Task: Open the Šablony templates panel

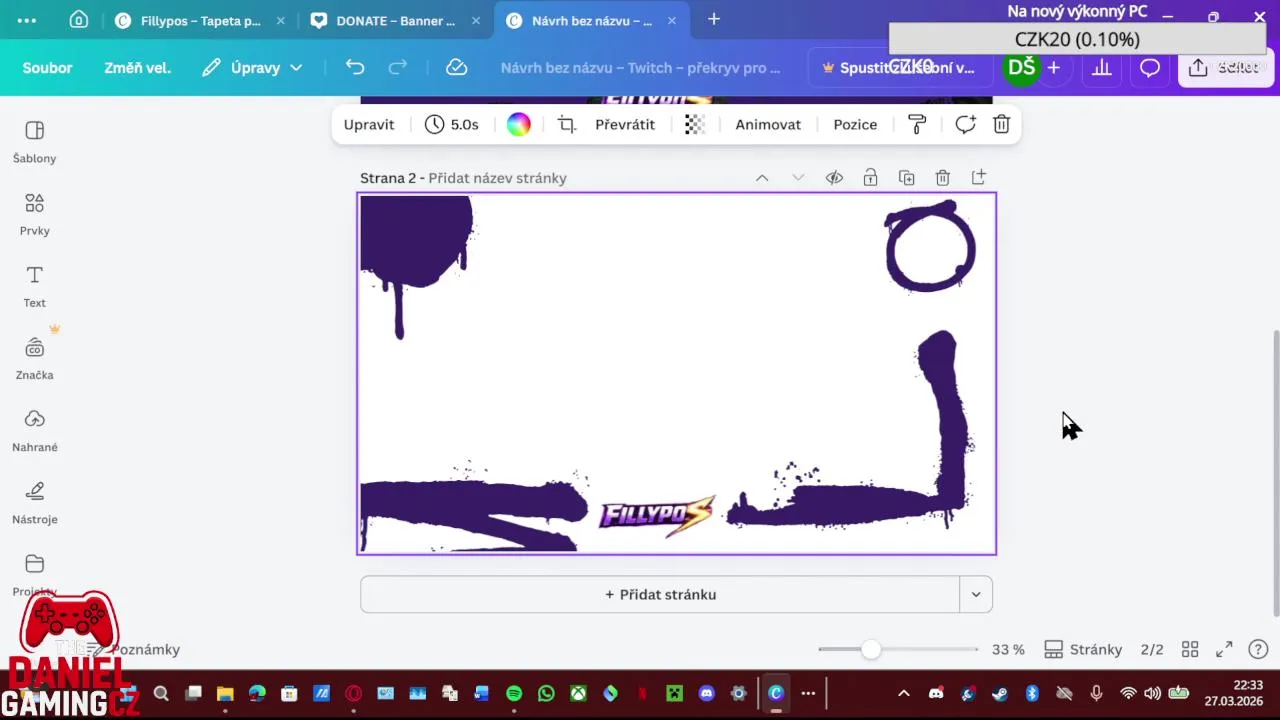Action: click(x=34, y=142)
